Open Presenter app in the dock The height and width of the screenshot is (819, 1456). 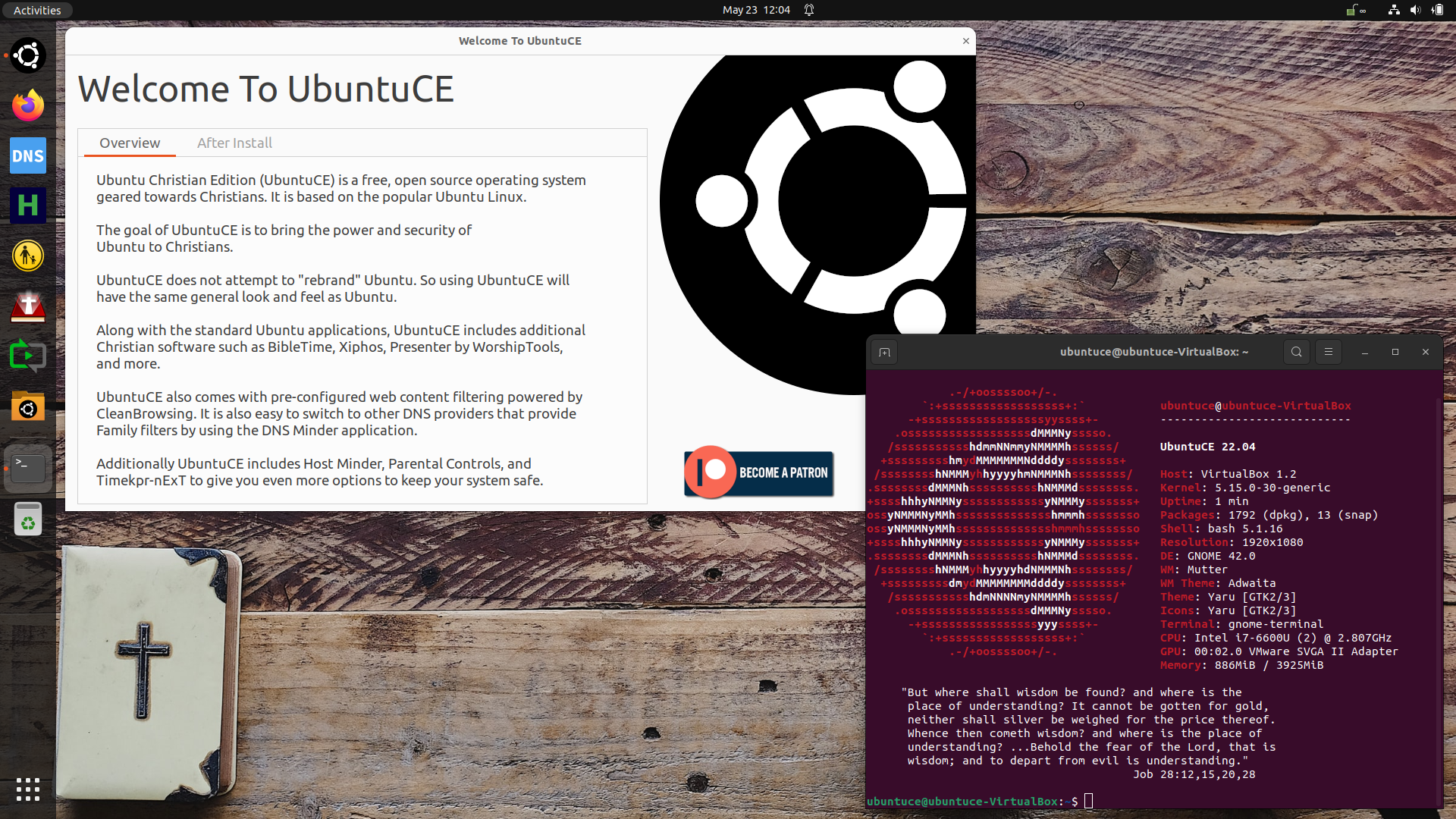(28, 356)
